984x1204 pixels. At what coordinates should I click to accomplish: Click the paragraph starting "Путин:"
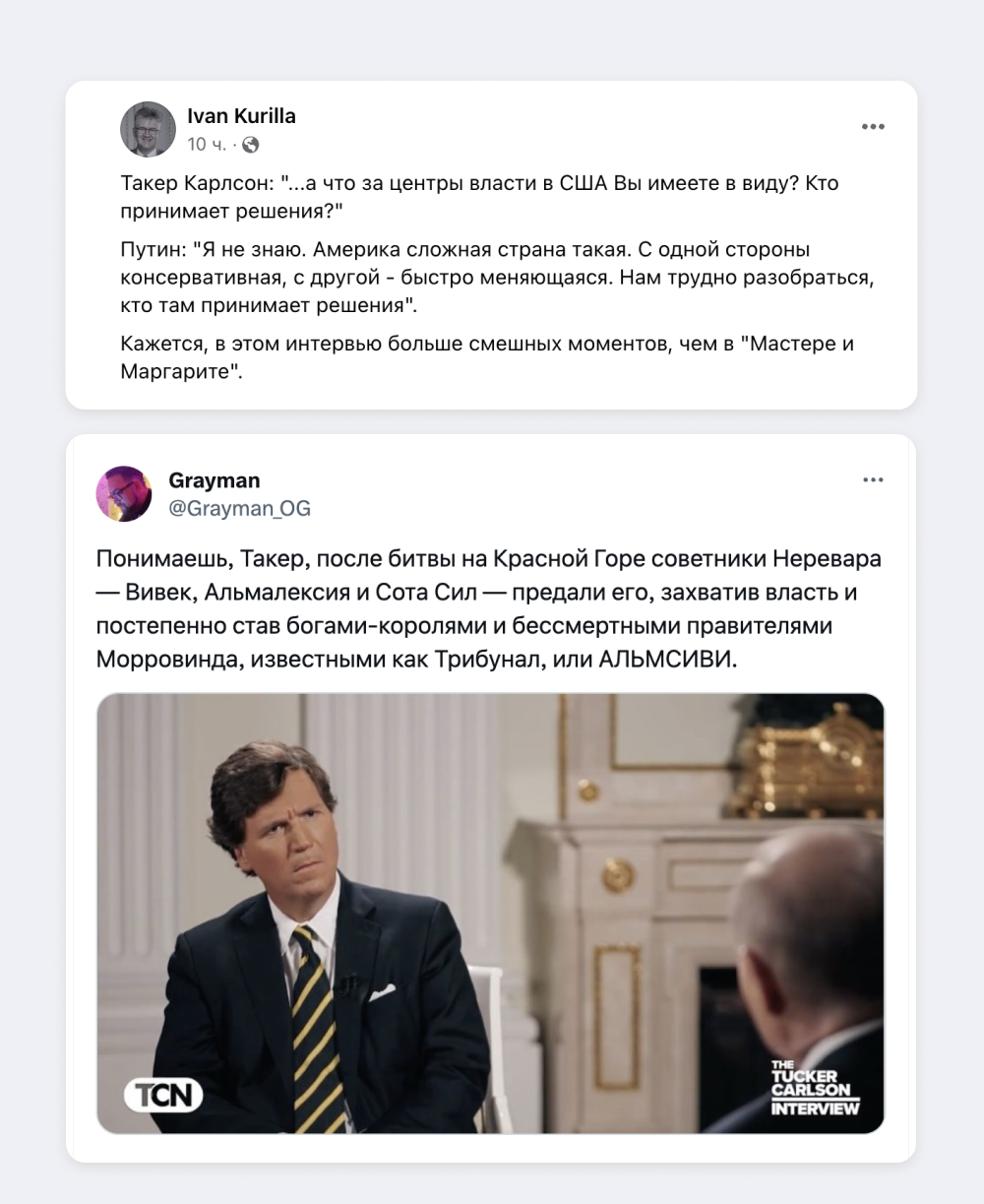coord(497,278)
